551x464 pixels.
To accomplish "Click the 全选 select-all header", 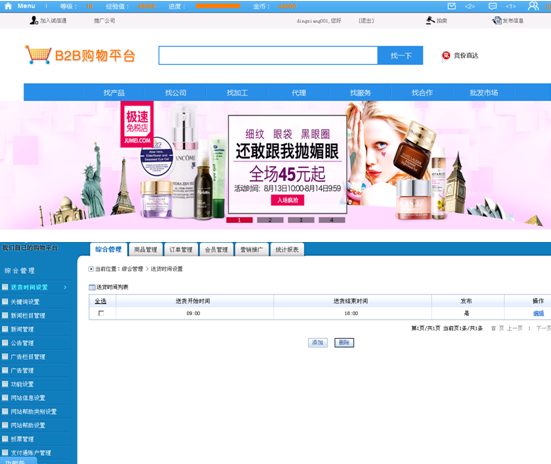I will point(101,301).
